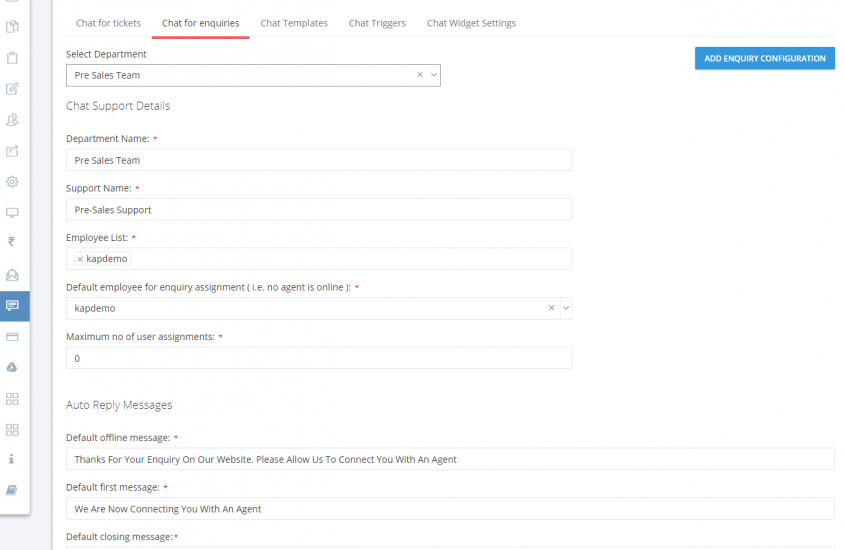This screenshot has height=550, width=845.
Task: Open the monitor screen icon in sidebar
Action: (12, 212)
